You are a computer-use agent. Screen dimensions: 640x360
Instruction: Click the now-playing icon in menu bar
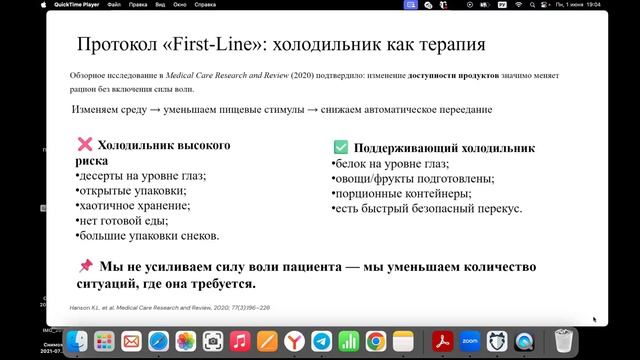(x=470, y=5)
